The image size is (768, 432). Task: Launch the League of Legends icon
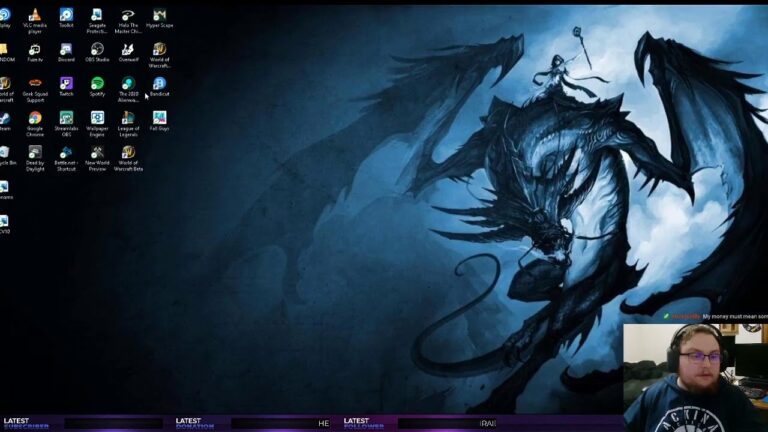click(128, 123)
